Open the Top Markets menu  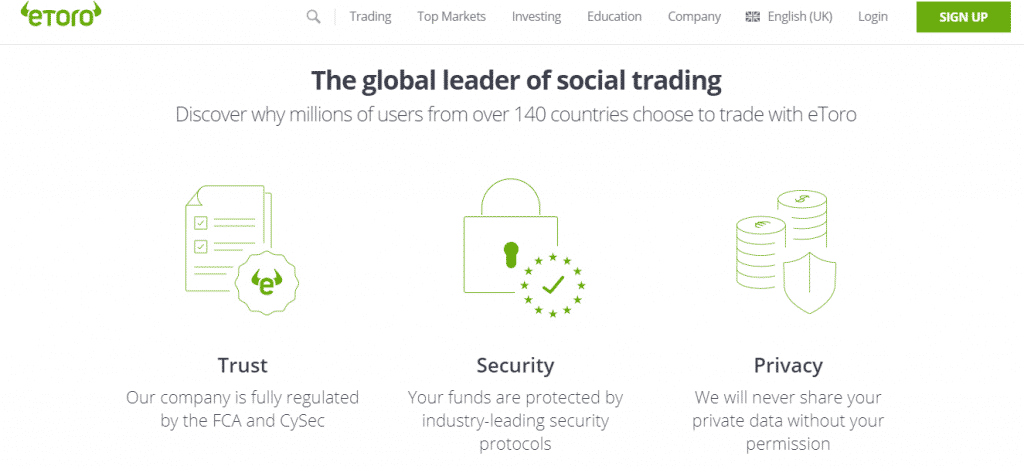[451, 17]
